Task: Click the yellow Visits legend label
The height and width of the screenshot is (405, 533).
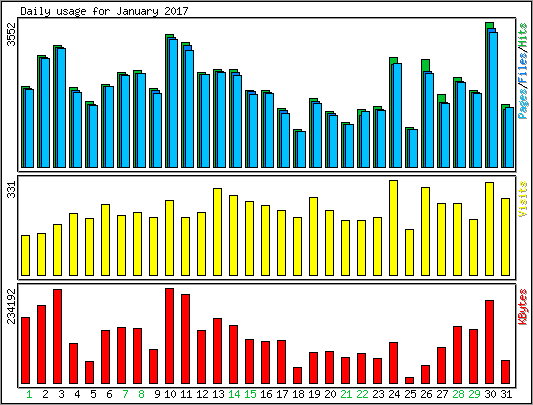Action: (523, 200)
